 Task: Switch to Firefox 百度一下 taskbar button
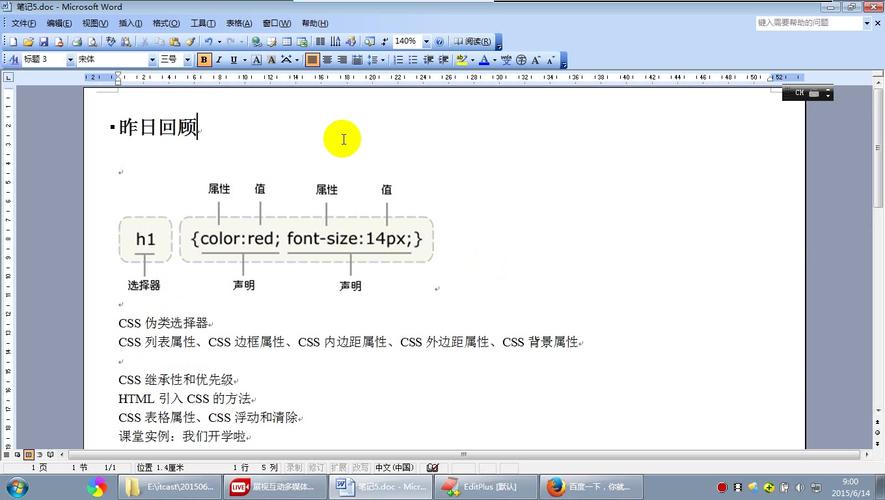[593, 486]
